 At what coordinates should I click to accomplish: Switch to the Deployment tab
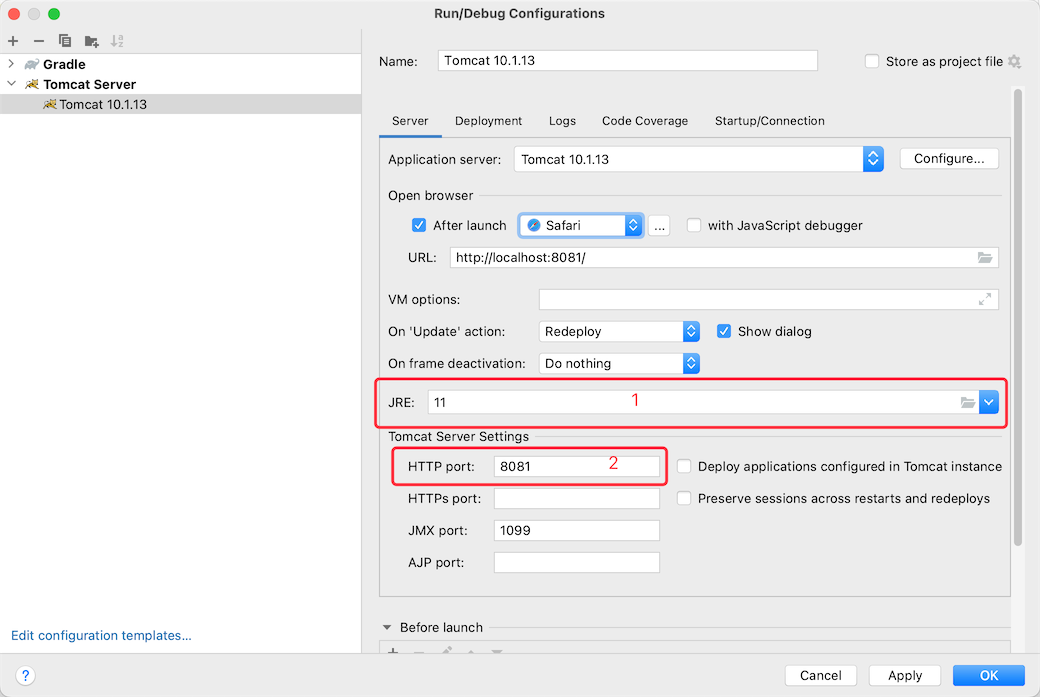488,121
